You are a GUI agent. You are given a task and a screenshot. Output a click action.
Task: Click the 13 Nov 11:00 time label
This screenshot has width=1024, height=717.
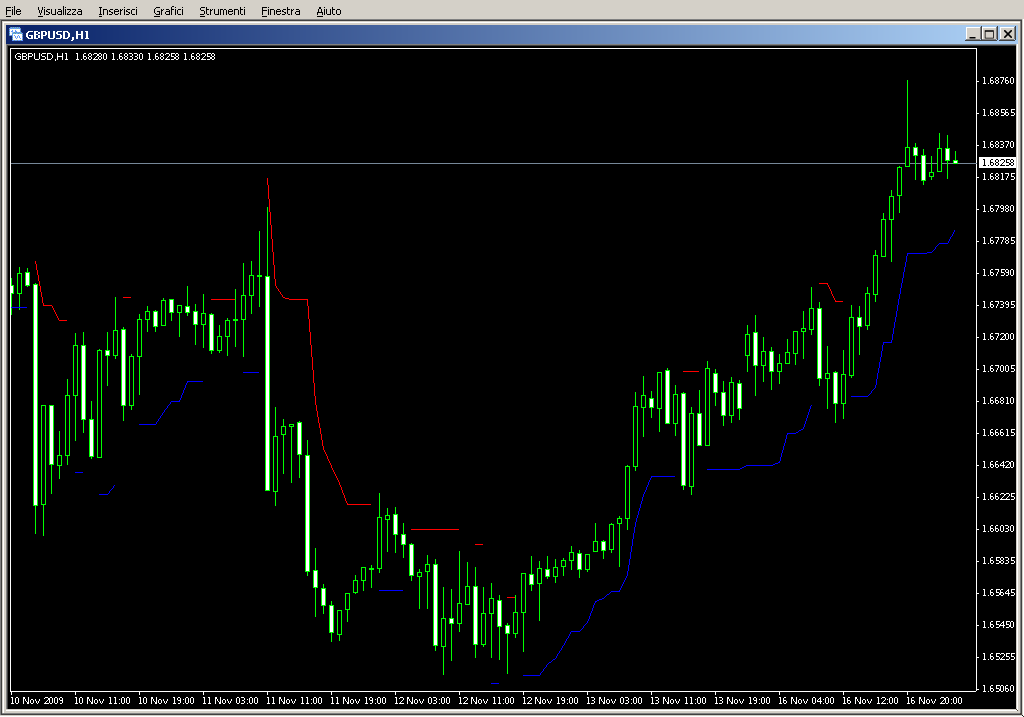pyautogui.click(x=678, y=701)
